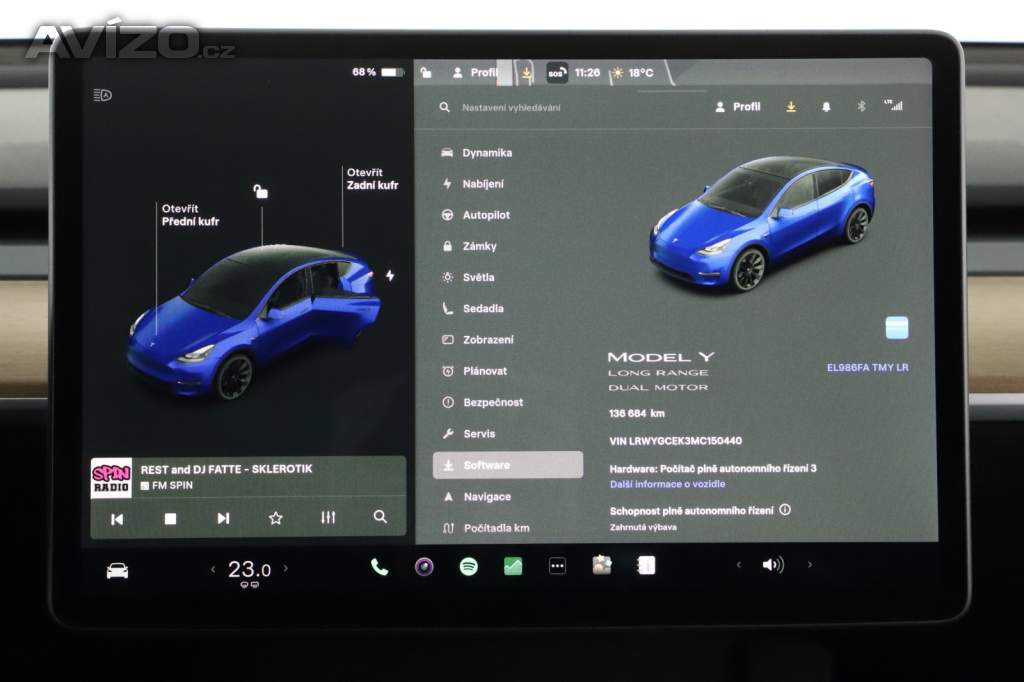Open the Spotify app
The image size is (1024, 682).
pos(468,567)
